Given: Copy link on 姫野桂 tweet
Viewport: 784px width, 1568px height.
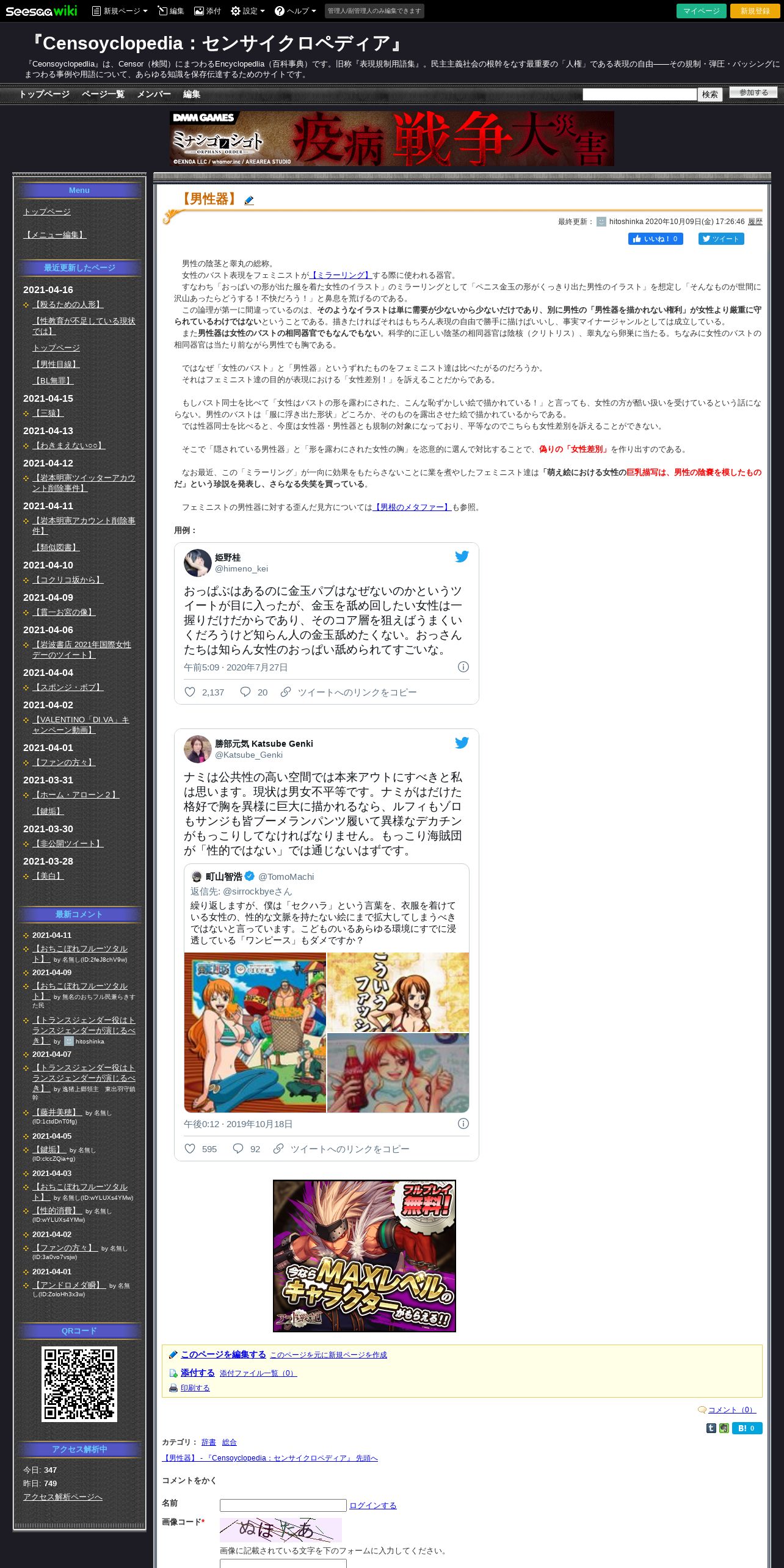Looking at the screenshot, I should tap(348, 692).
